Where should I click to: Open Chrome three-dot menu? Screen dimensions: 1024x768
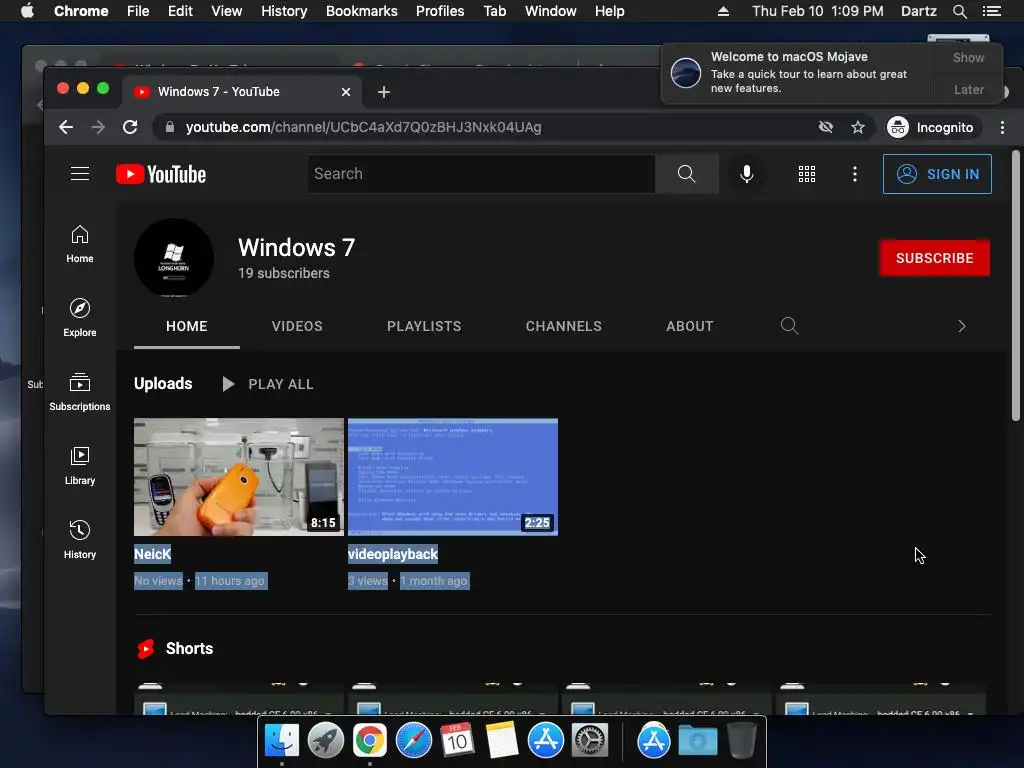click(x=1002, y=127)
